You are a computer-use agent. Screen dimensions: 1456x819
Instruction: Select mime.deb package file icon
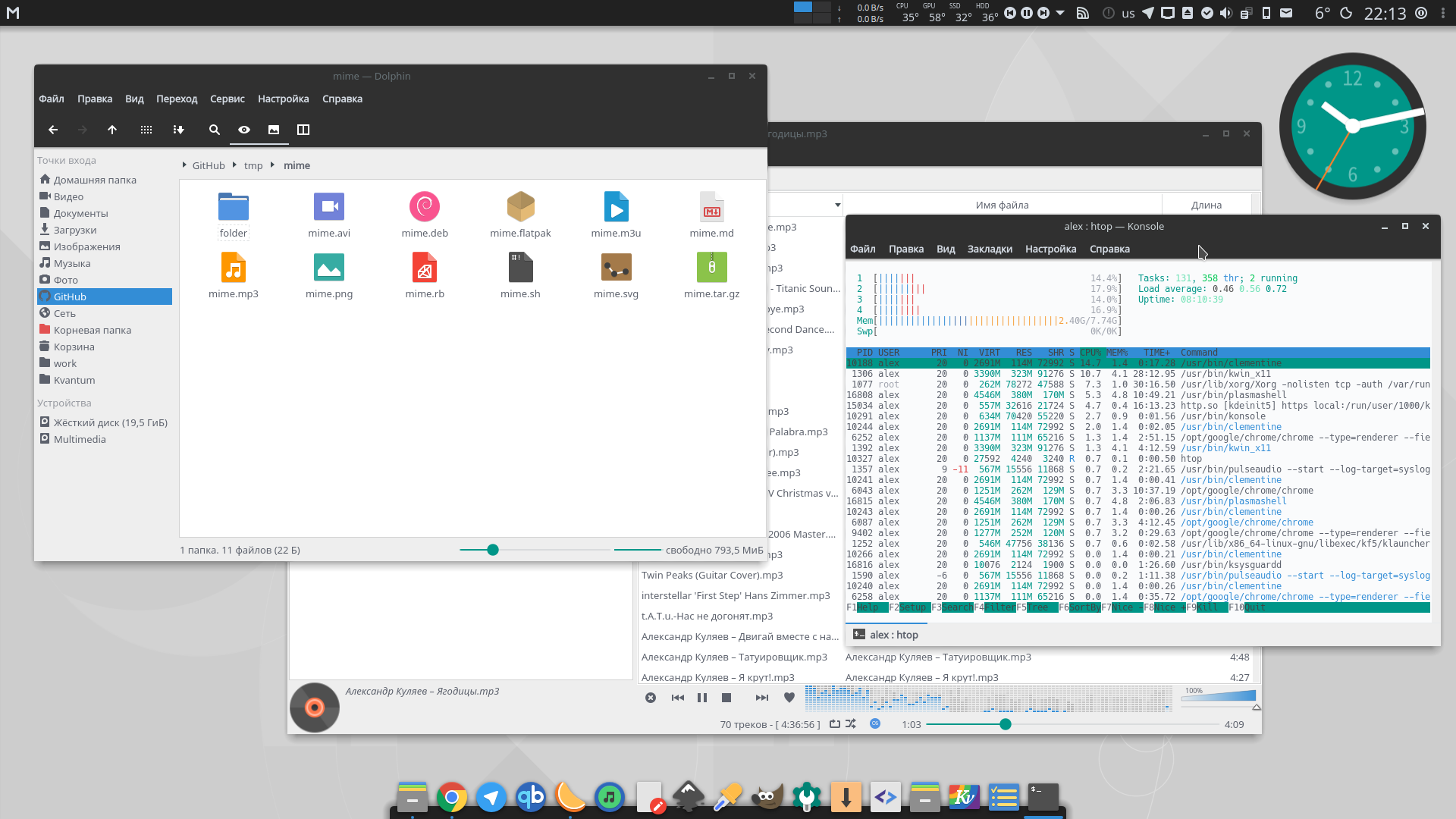click(425, 206)
